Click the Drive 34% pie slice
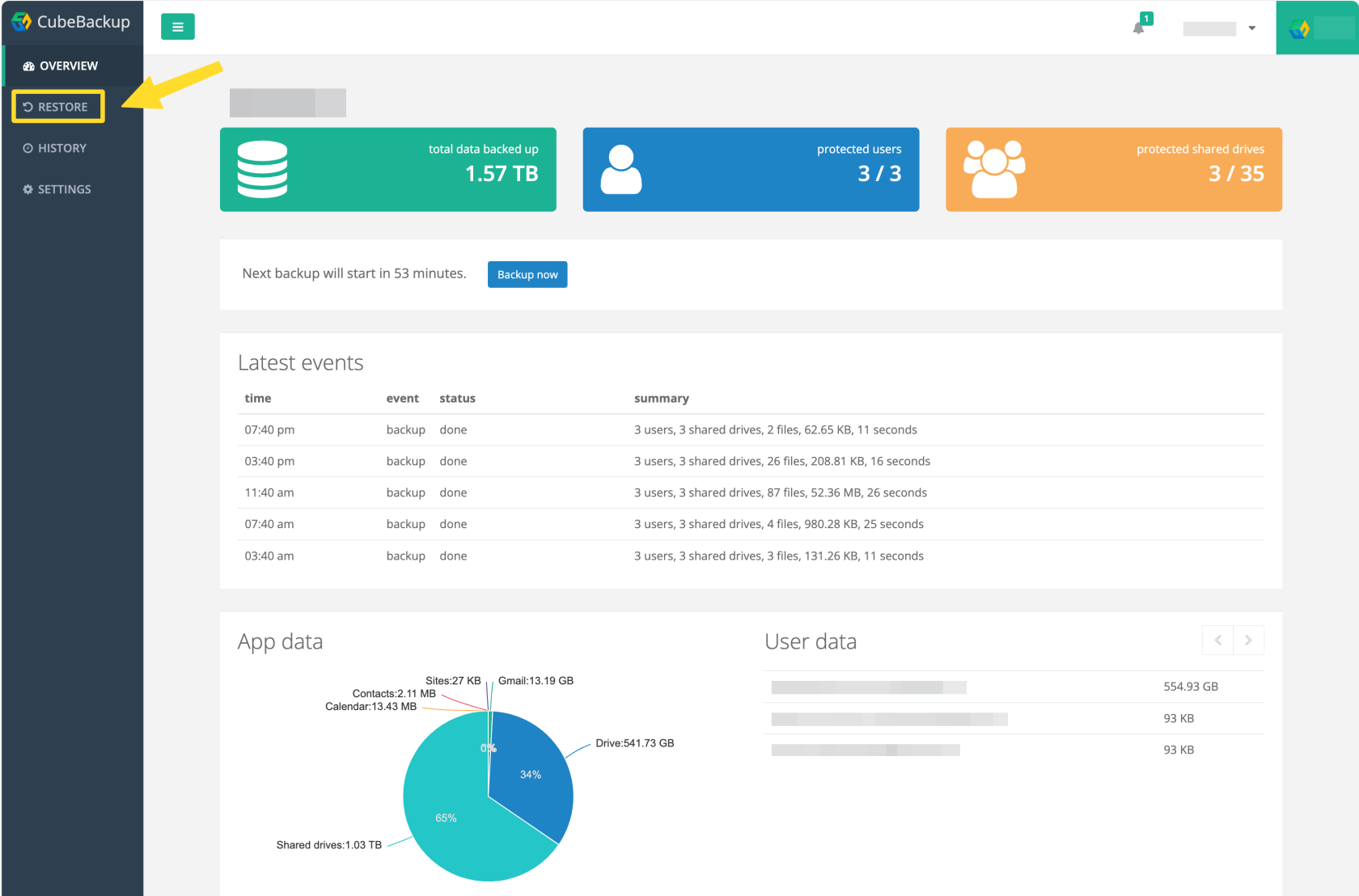Screen dimensions: 1359x896 click(x=531, y=774)
